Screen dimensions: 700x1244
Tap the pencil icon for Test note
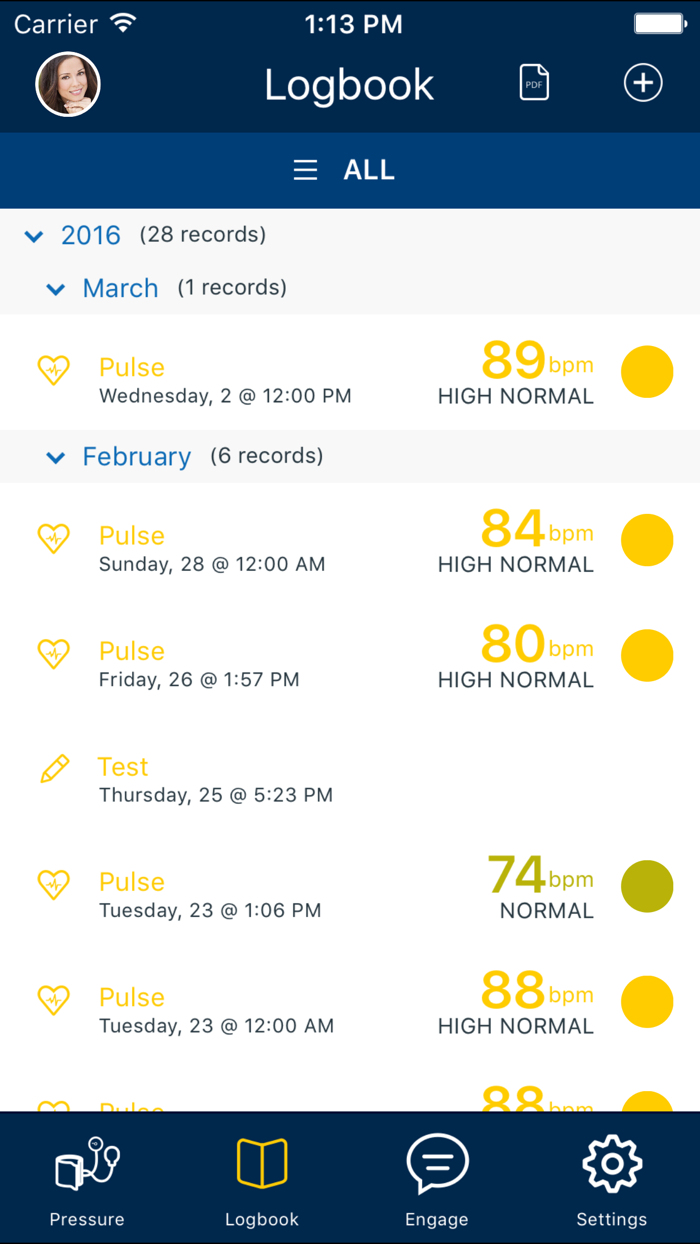(x=54, y=768)
